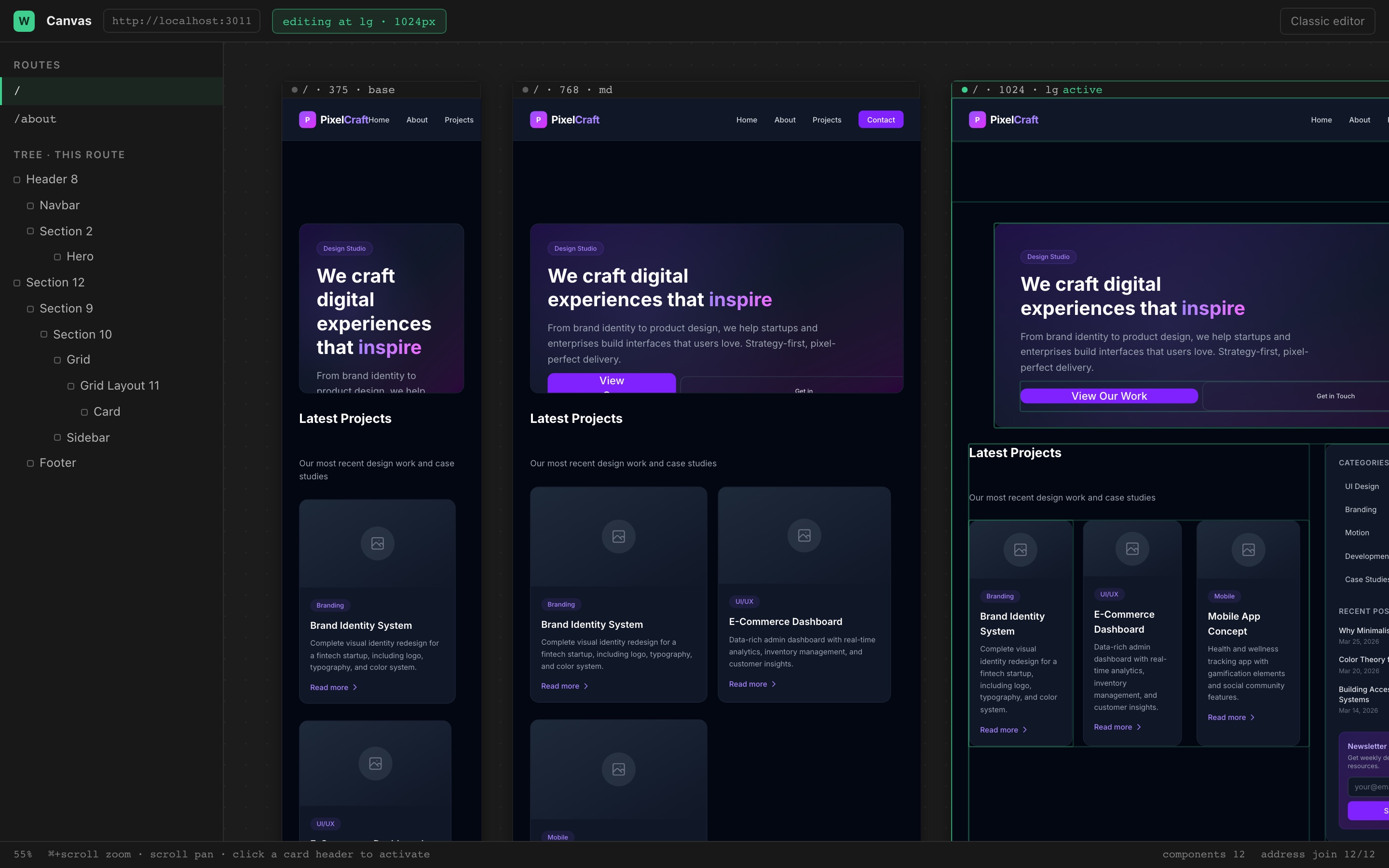Click the About link in the 768 frame navbar

(x=785, y=120)
